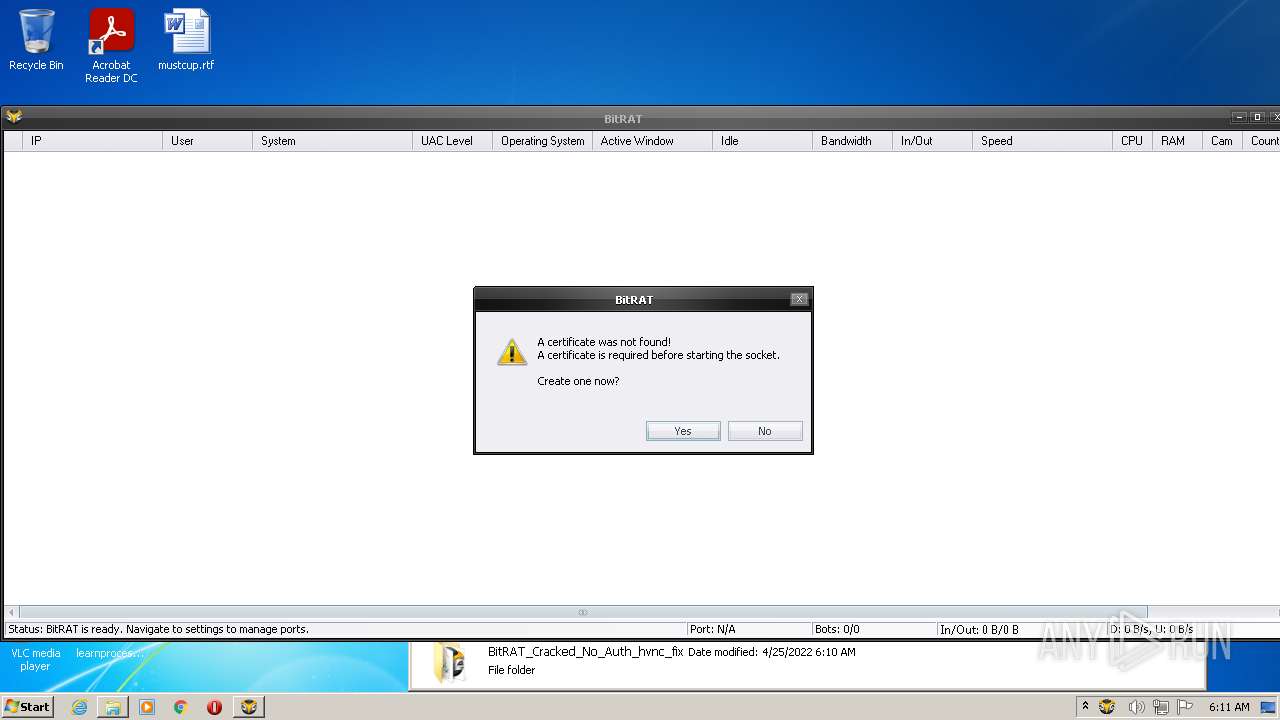Sort by Cam column header
The height and width of the screenshot is (720, 1280).
click(1222, 141)
